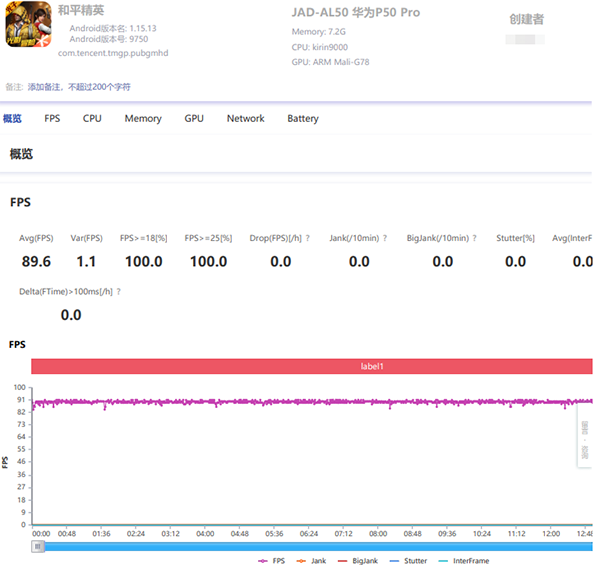This screenshot has height=565, width=600.
Task: Open the Network tab
Action: click(x=245, y=118)
